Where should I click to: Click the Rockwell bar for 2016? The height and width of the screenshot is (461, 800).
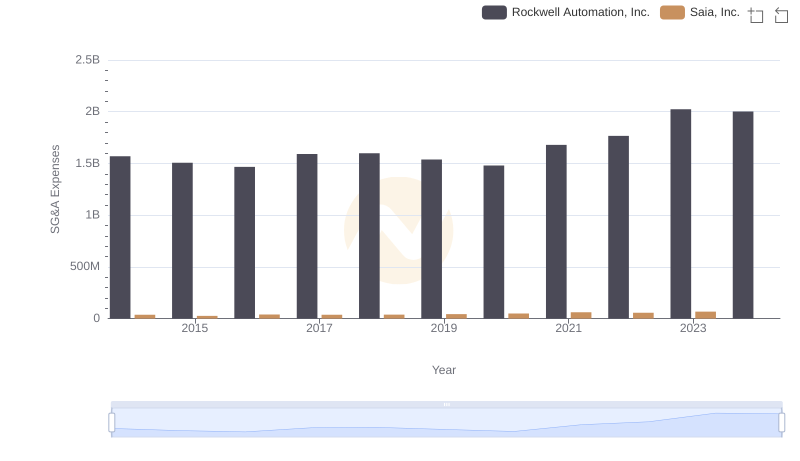[244, 243]
